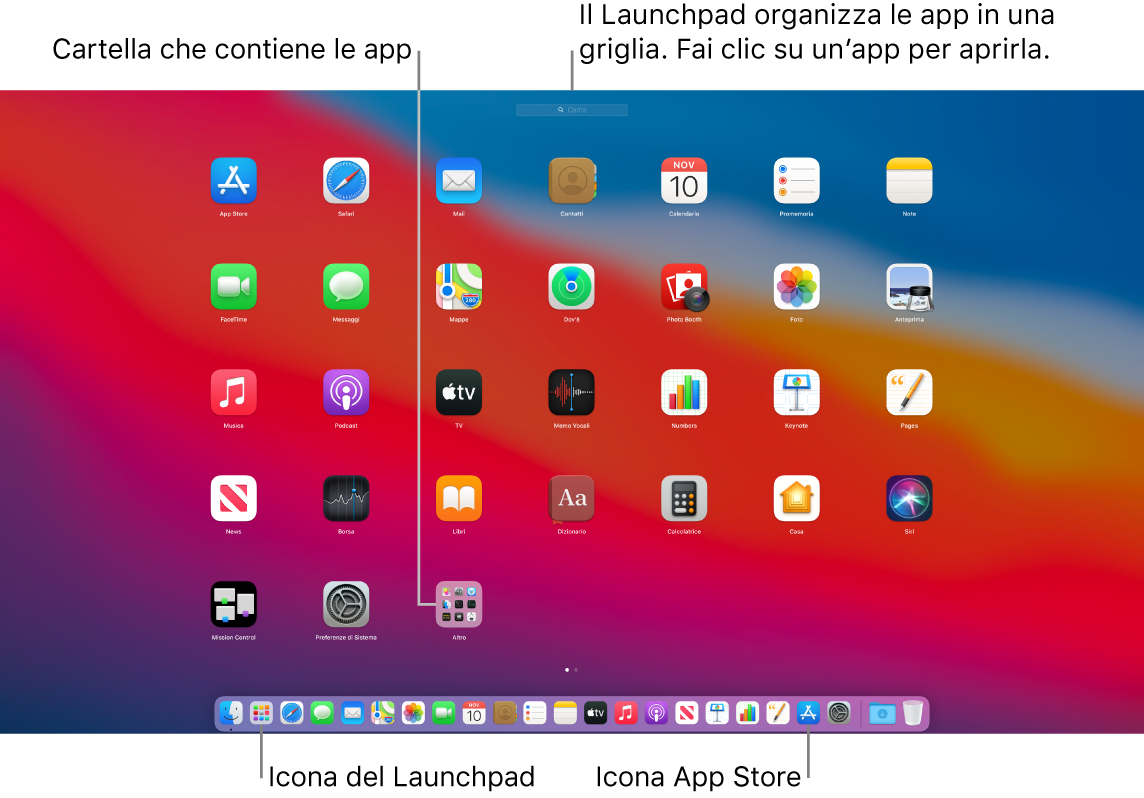The height and width of the screenshot is (798, 1144).
Task: Open FaceTime from the Dock
Action: [x=444, y=713]
